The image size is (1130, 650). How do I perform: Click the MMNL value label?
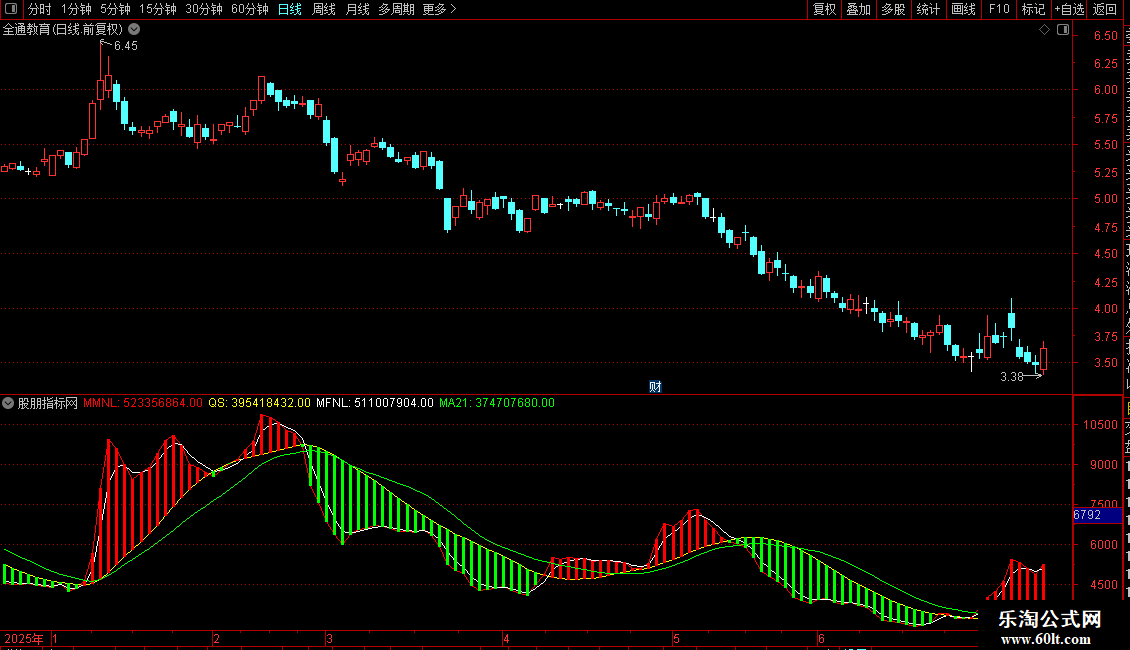143,404
